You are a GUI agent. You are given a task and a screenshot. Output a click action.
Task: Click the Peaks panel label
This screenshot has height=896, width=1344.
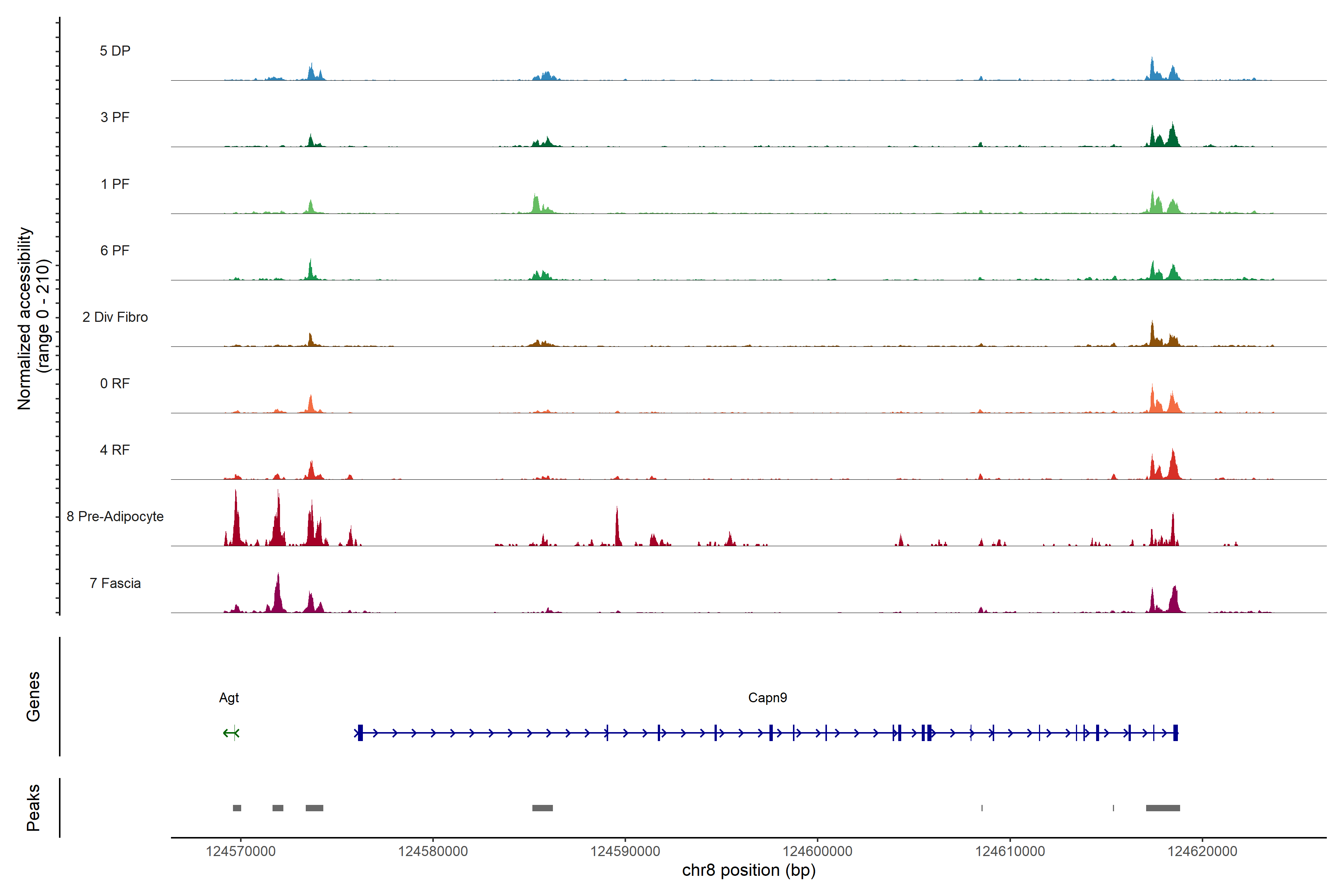(33, 808)
